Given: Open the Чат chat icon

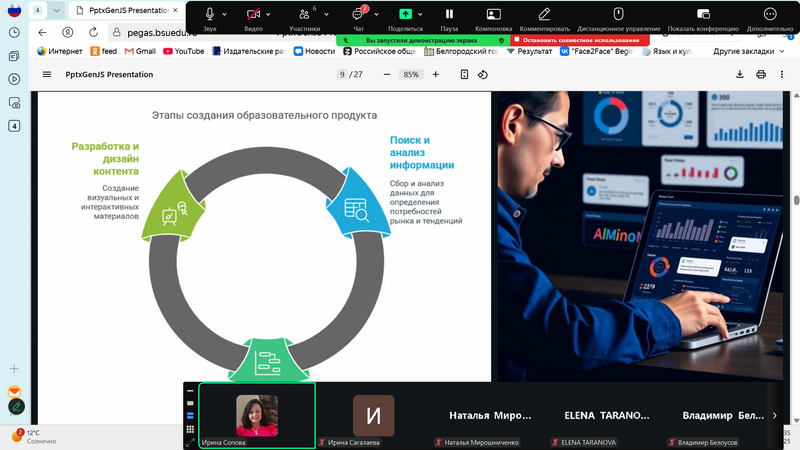Looking at the screenshot, I should pos(358,14).
